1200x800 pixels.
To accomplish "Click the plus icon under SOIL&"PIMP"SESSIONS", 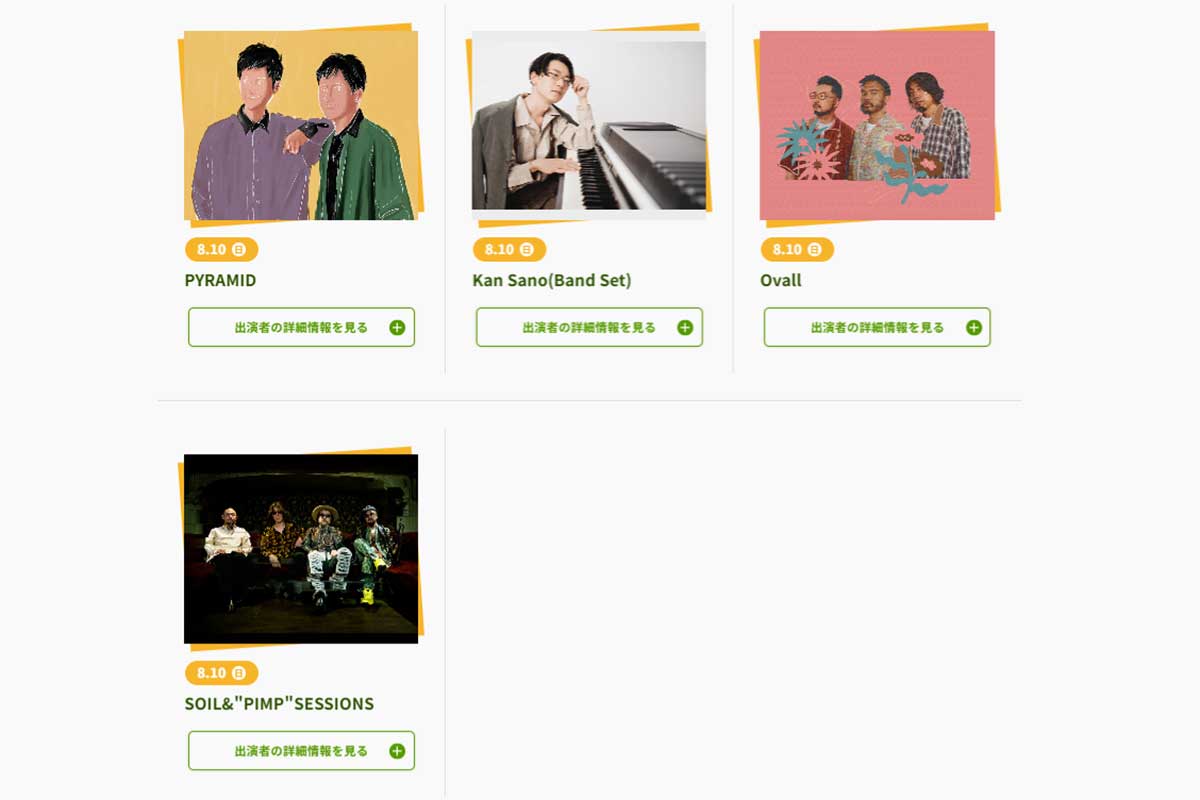I will click(397, 751).
